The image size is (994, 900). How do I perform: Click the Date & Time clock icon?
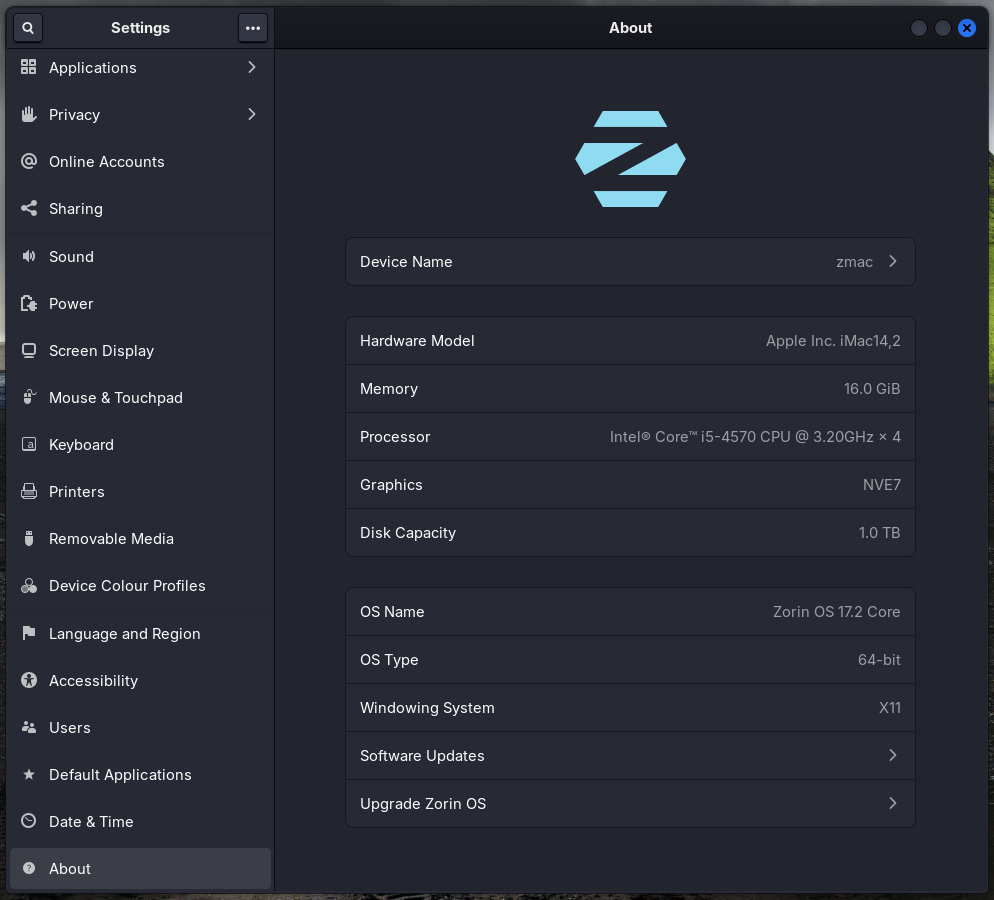click(29, 821)
